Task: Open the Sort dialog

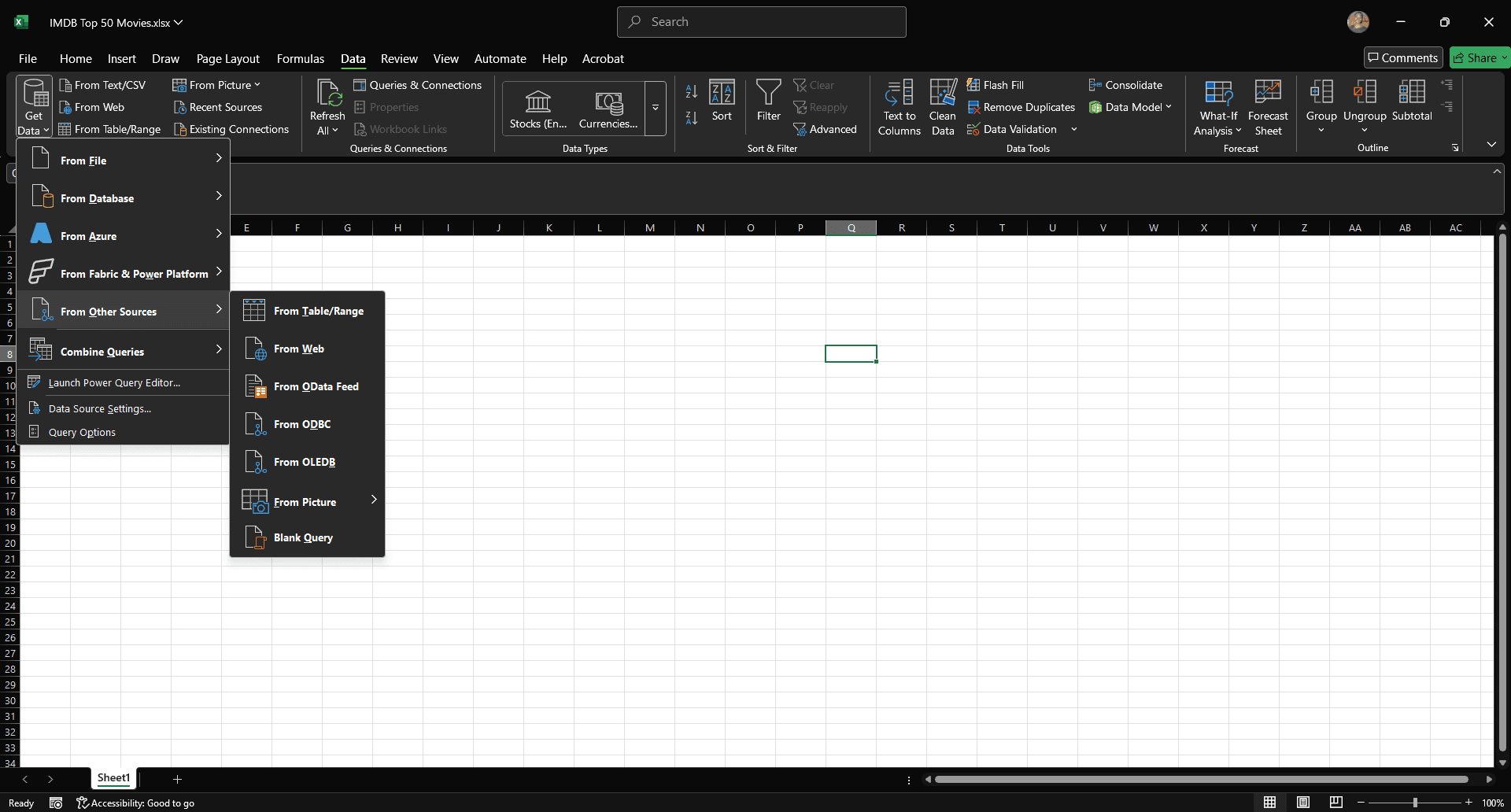Action: coord(722,101)
